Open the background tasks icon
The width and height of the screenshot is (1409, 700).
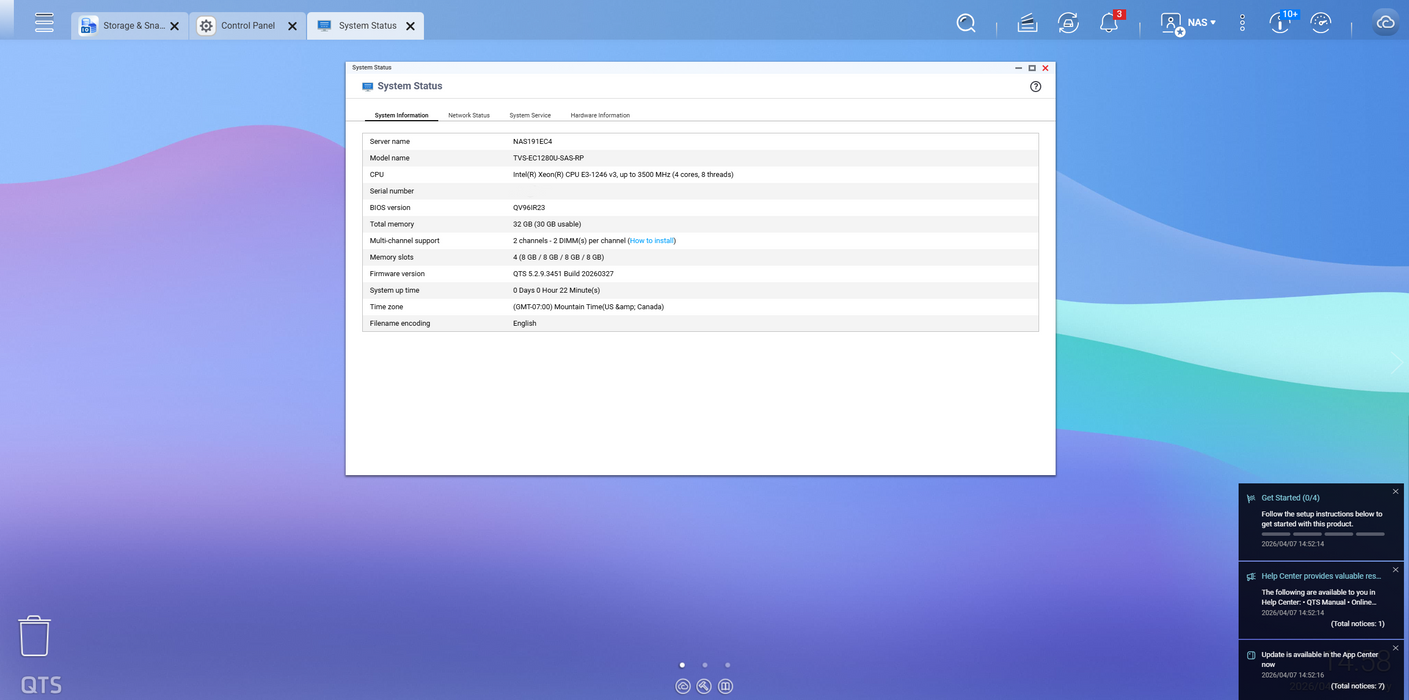(1027, 23)
